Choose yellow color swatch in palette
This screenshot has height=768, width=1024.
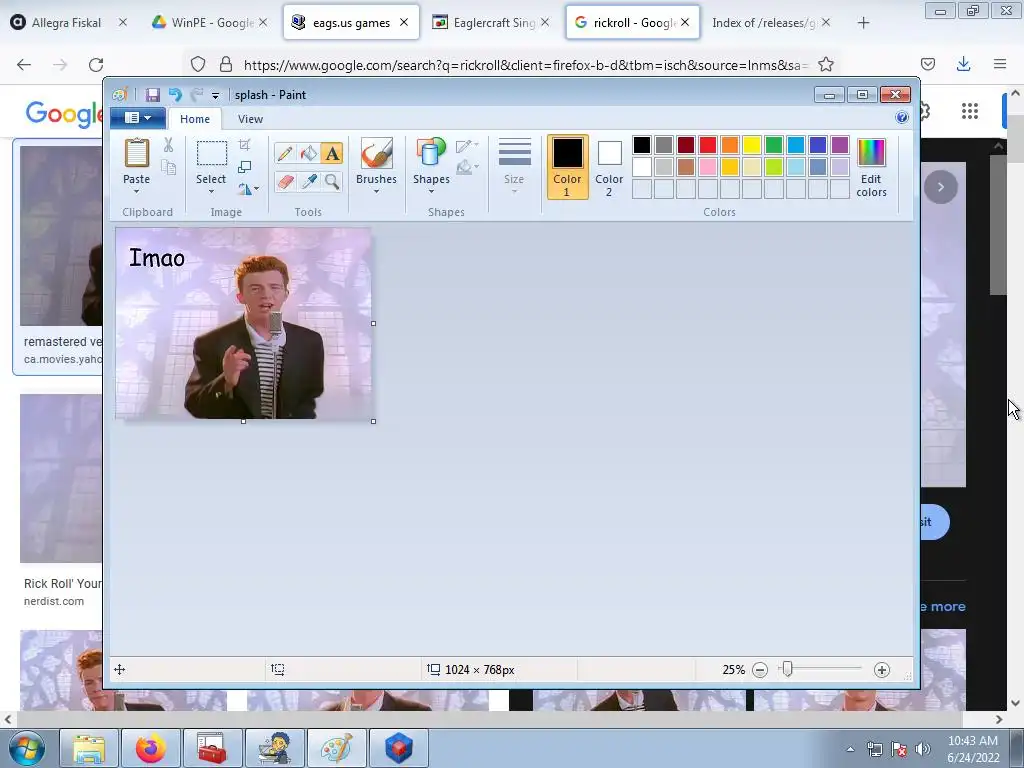tap(752, 145)
